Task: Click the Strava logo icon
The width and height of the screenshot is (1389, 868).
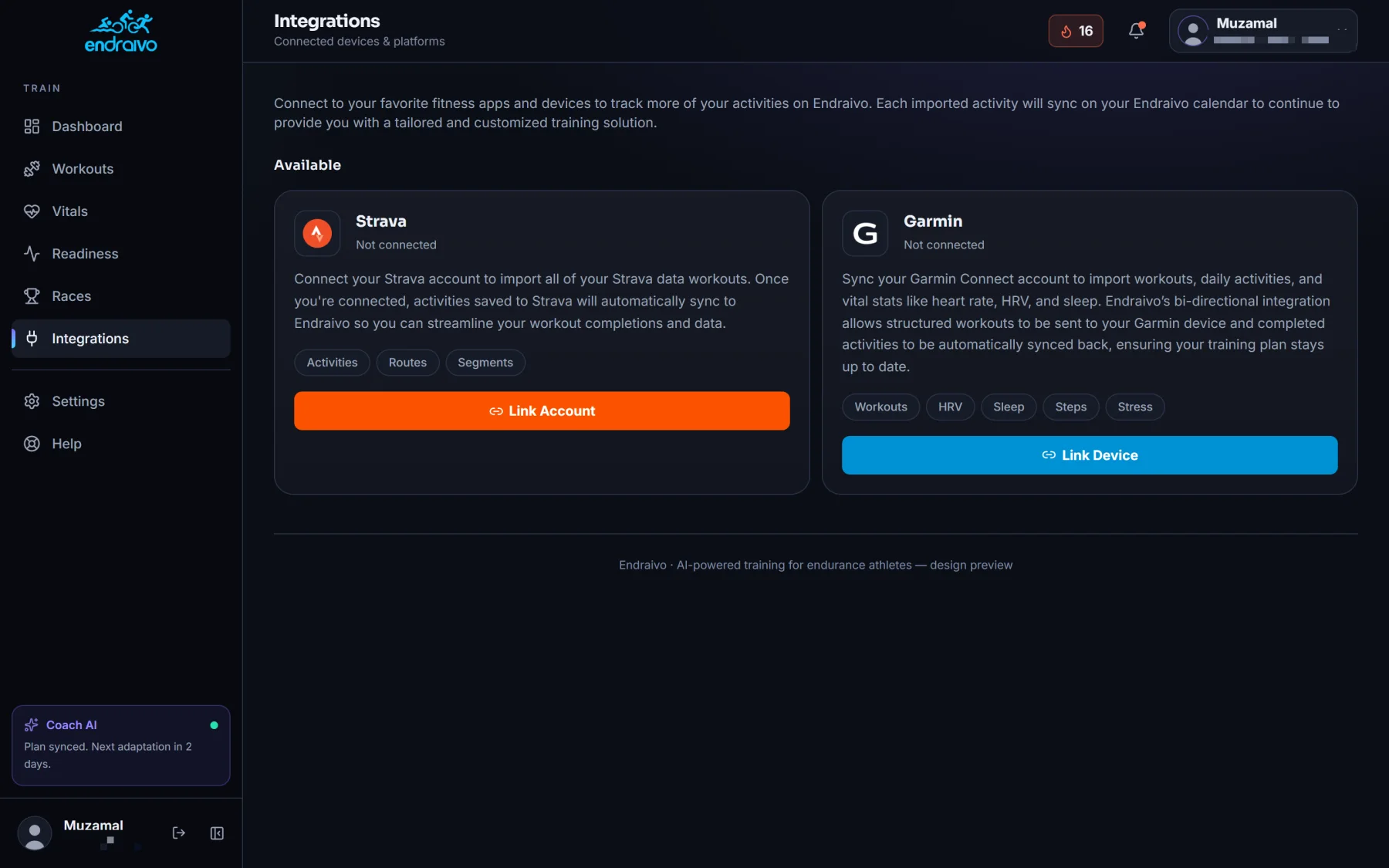Action: point(317,233)
